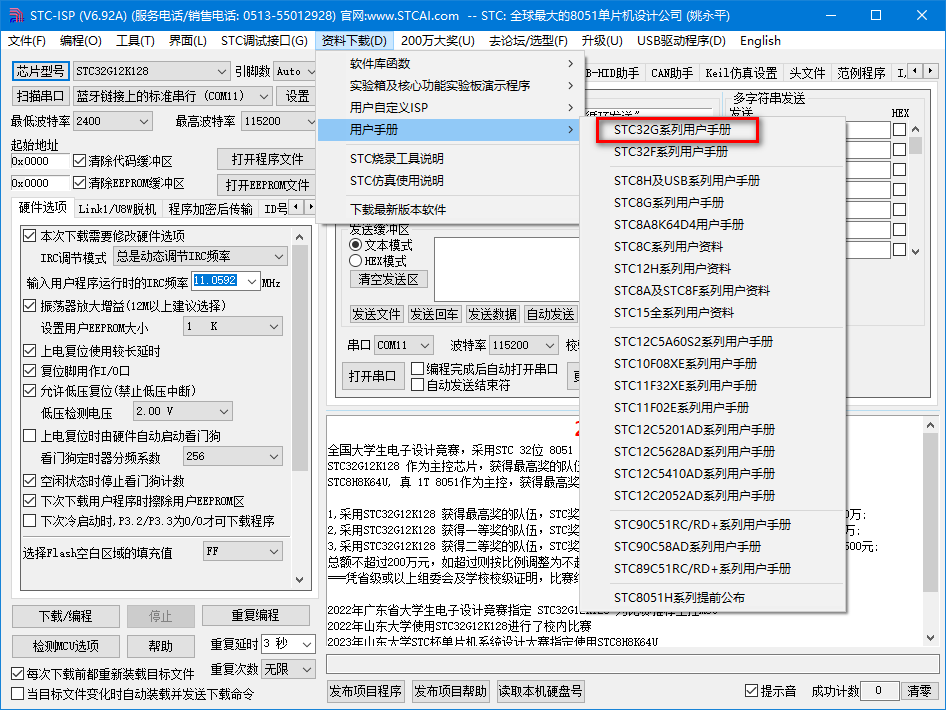Switch to English language menu
Image resolution: width=946 pixels, height=710 pixels.
pos(760,40)
